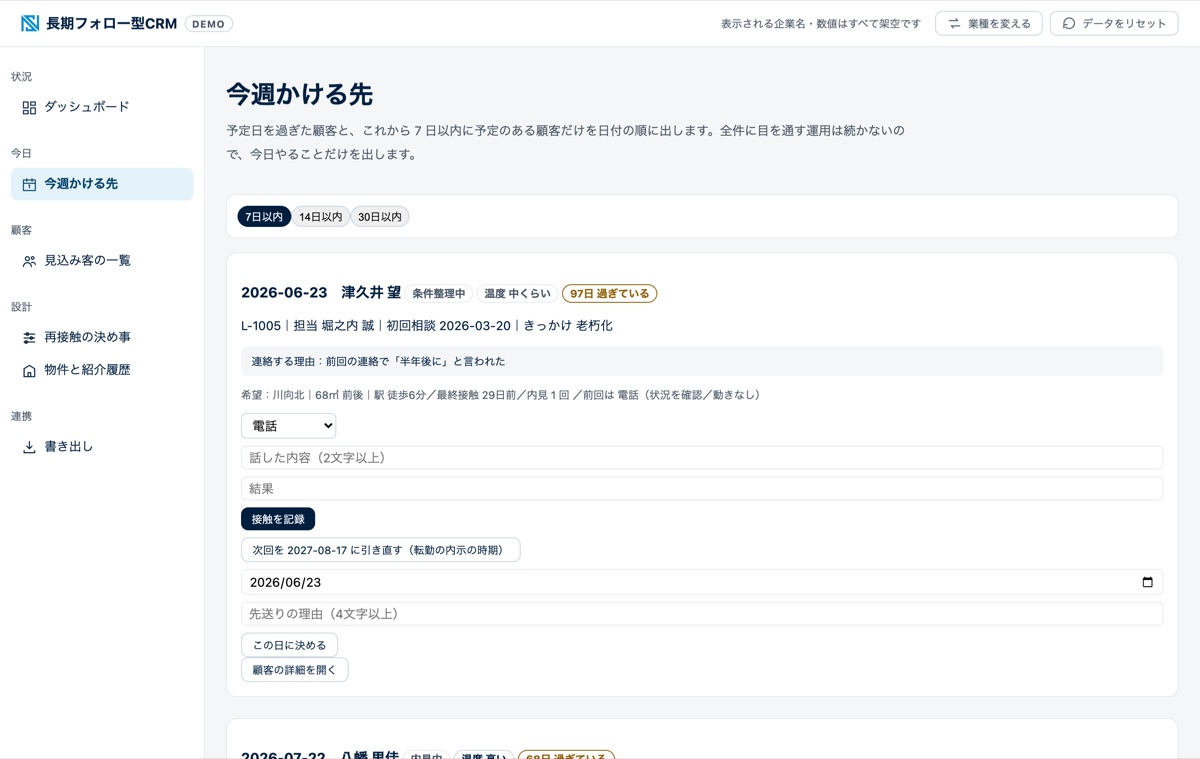Click the people icon beside 見込み客の一覧
The image size is (1200, 759).
(x=29, y=261)
